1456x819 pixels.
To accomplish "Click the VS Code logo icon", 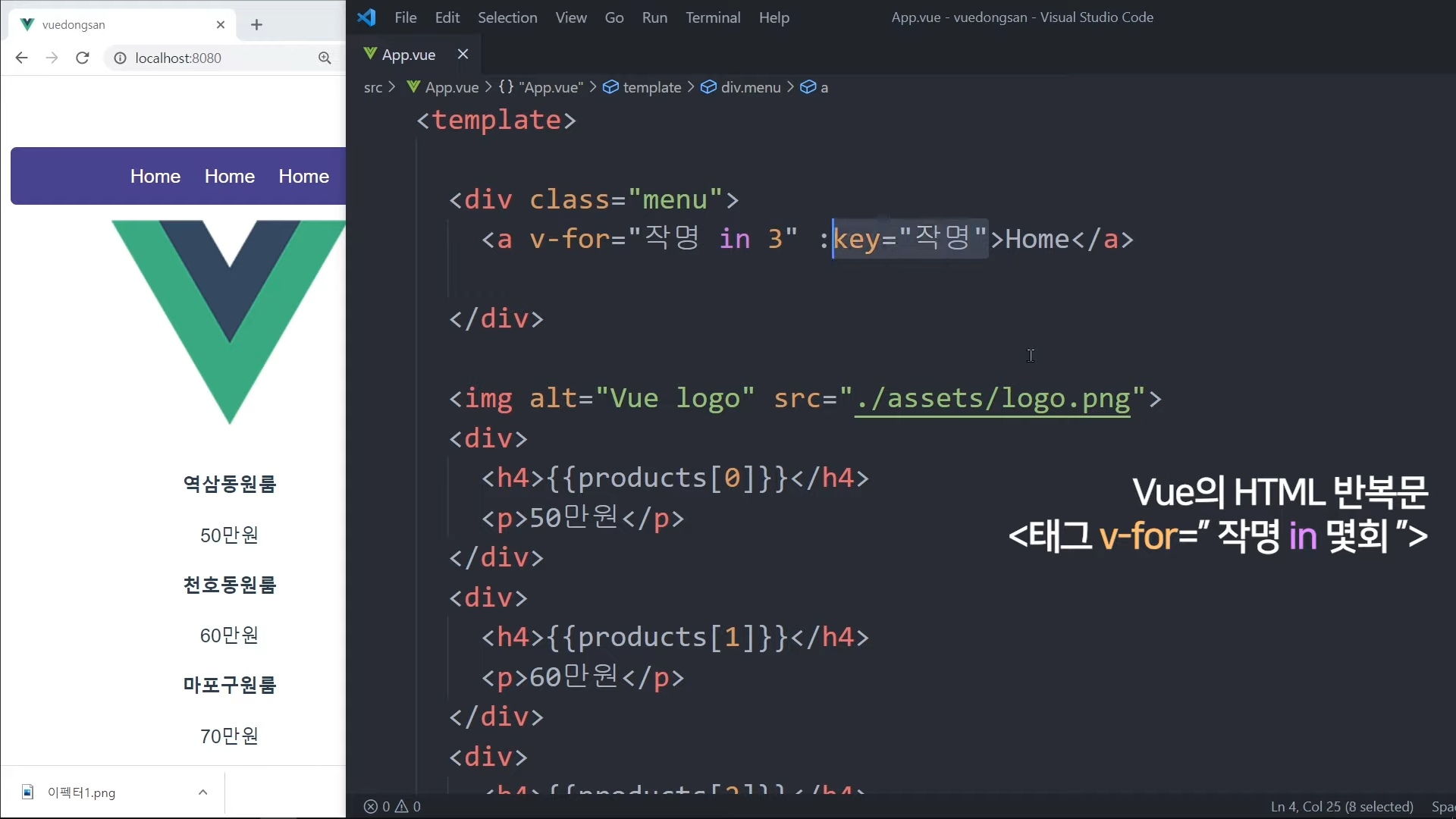I will pos(367,17).
